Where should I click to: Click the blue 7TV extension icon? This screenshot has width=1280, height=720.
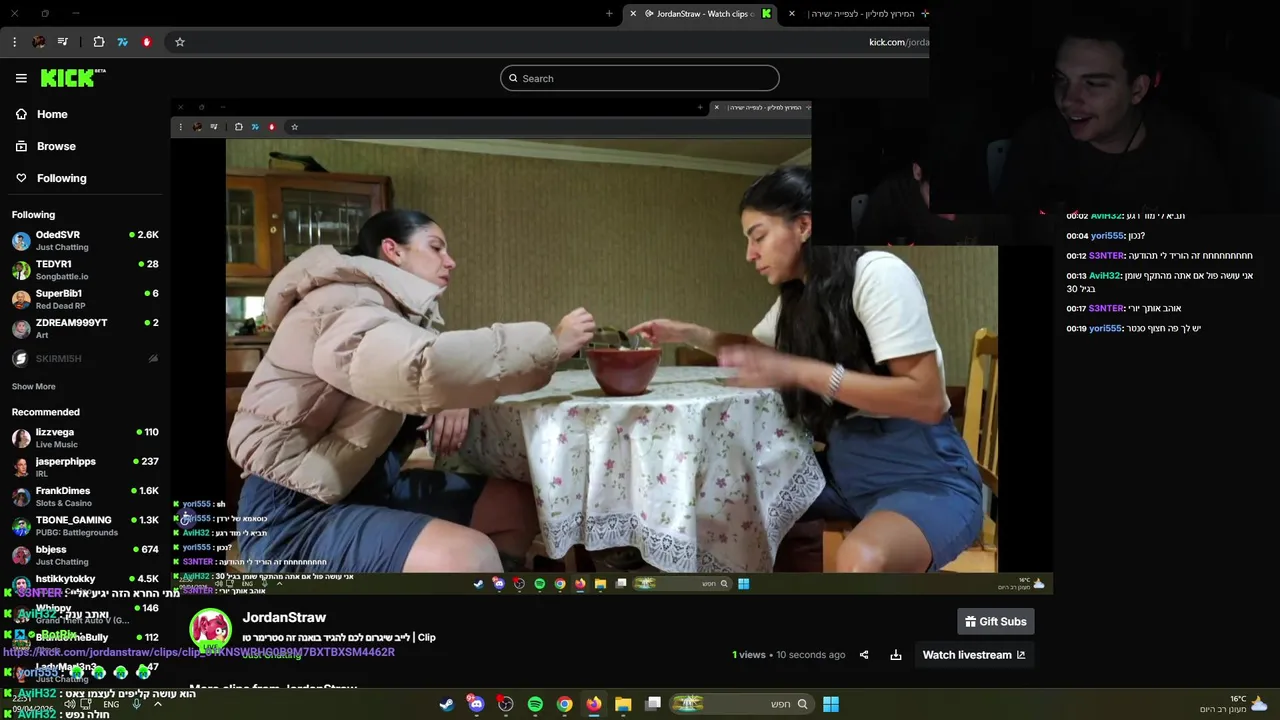coord(123,42)
